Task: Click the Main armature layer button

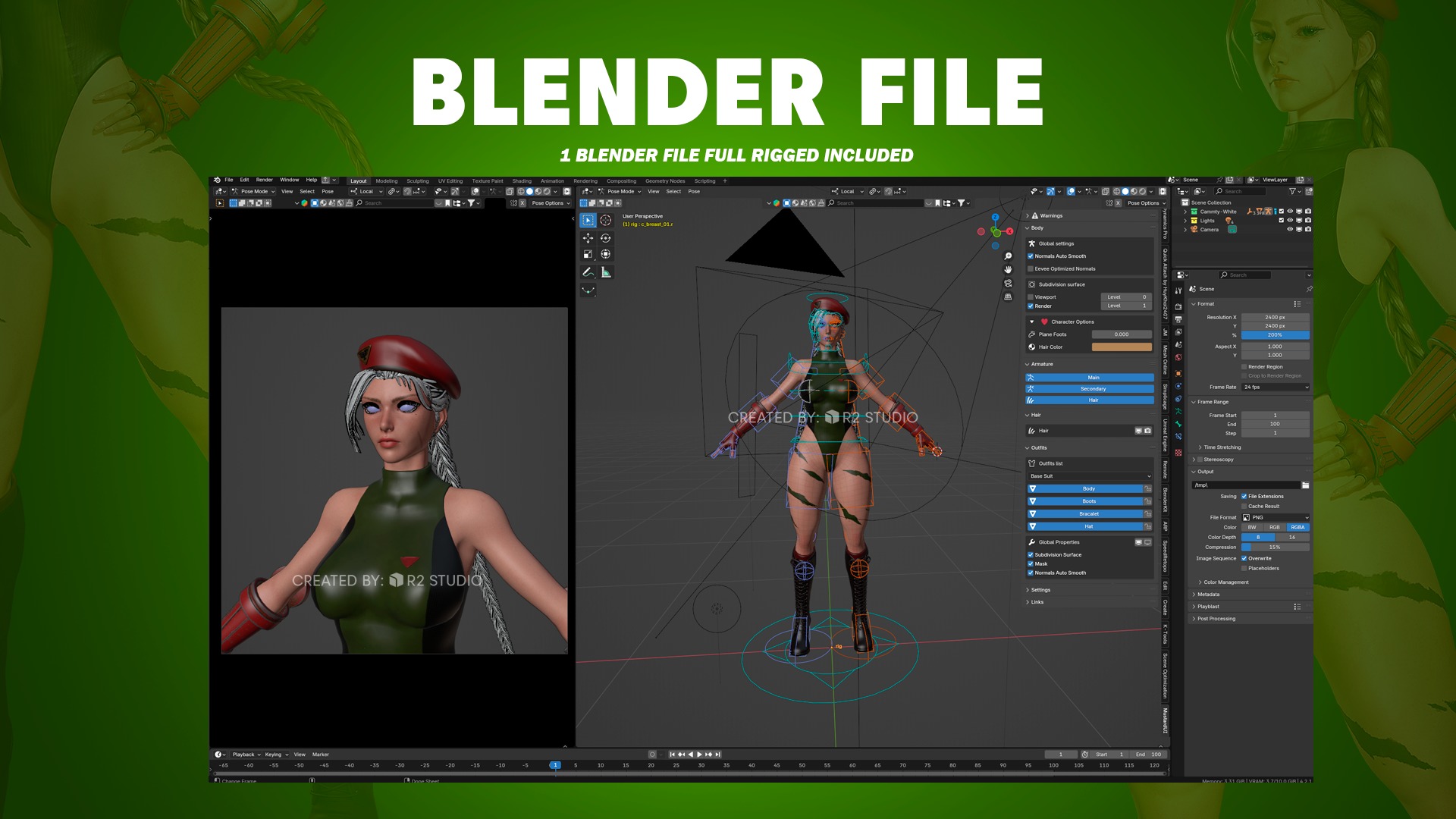Action: (1090, 378)
